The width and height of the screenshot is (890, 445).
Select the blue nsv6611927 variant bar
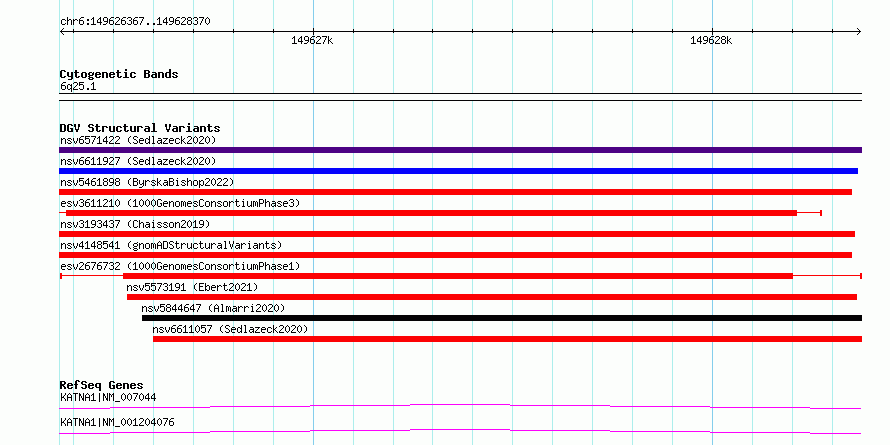coord(459,171)
